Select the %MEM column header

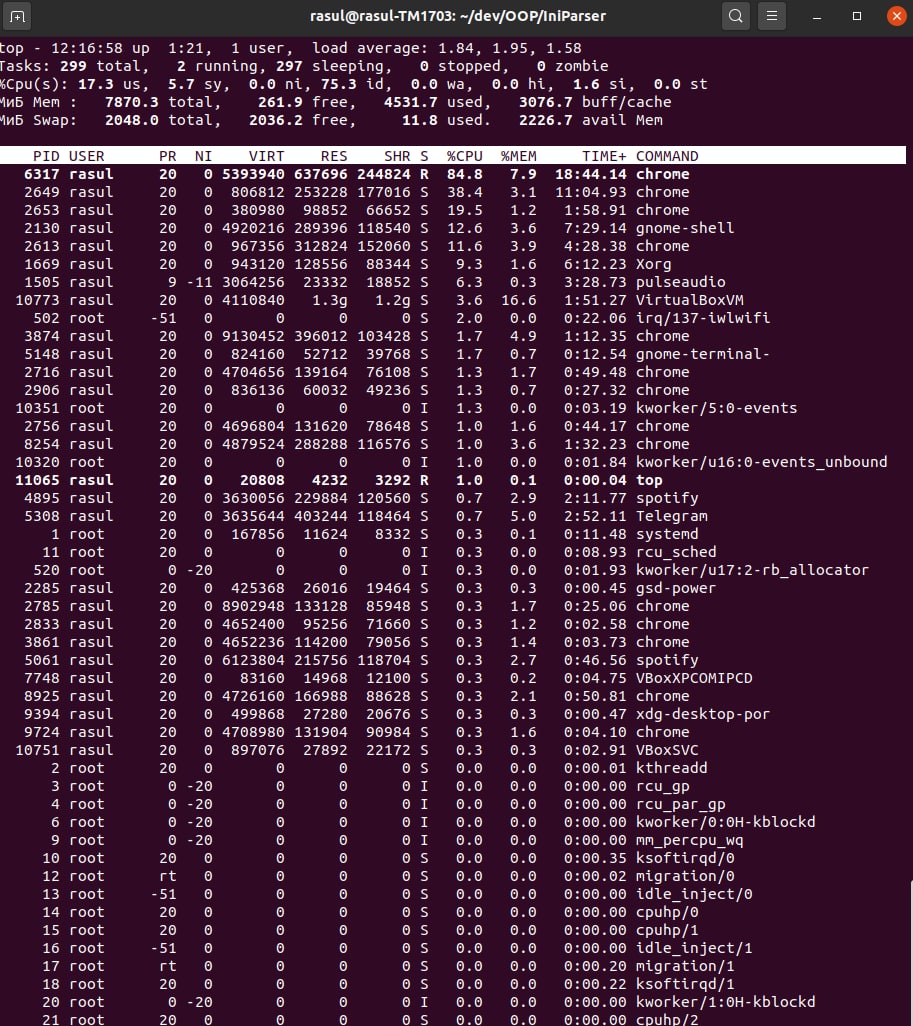coord(518,156)
